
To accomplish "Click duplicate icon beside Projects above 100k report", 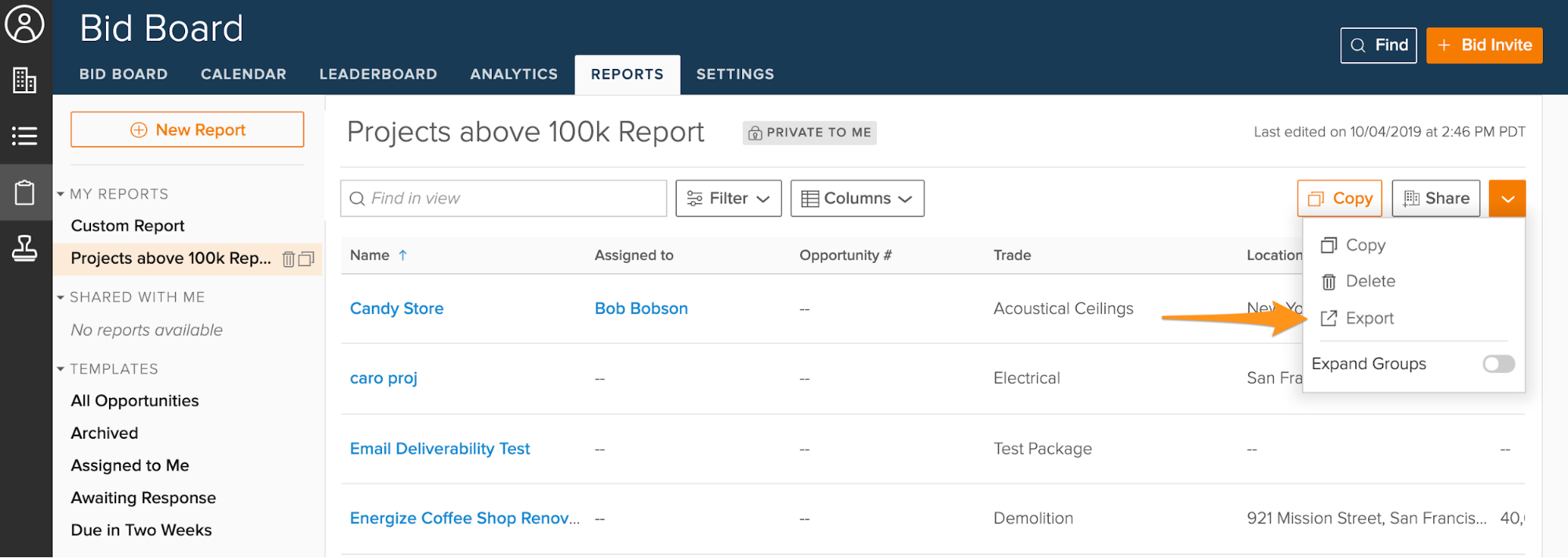I will point(307,259).
